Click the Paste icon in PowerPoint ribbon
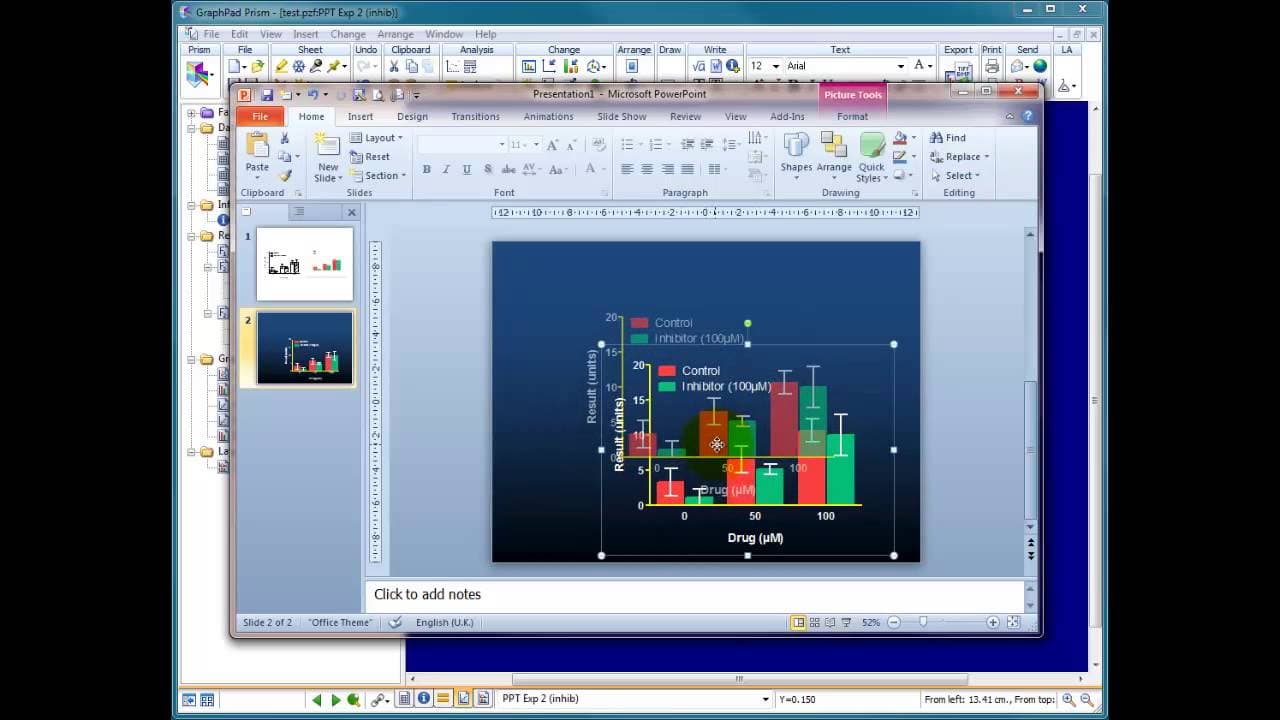 257,146
